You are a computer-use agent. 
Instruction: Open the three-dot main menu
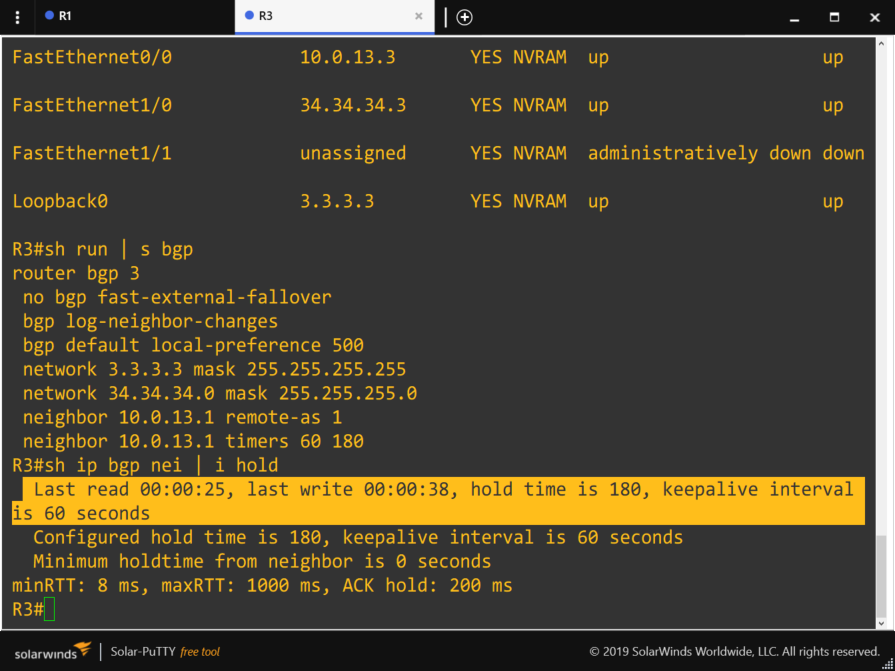pyautogui.click(x=17, y=17)
